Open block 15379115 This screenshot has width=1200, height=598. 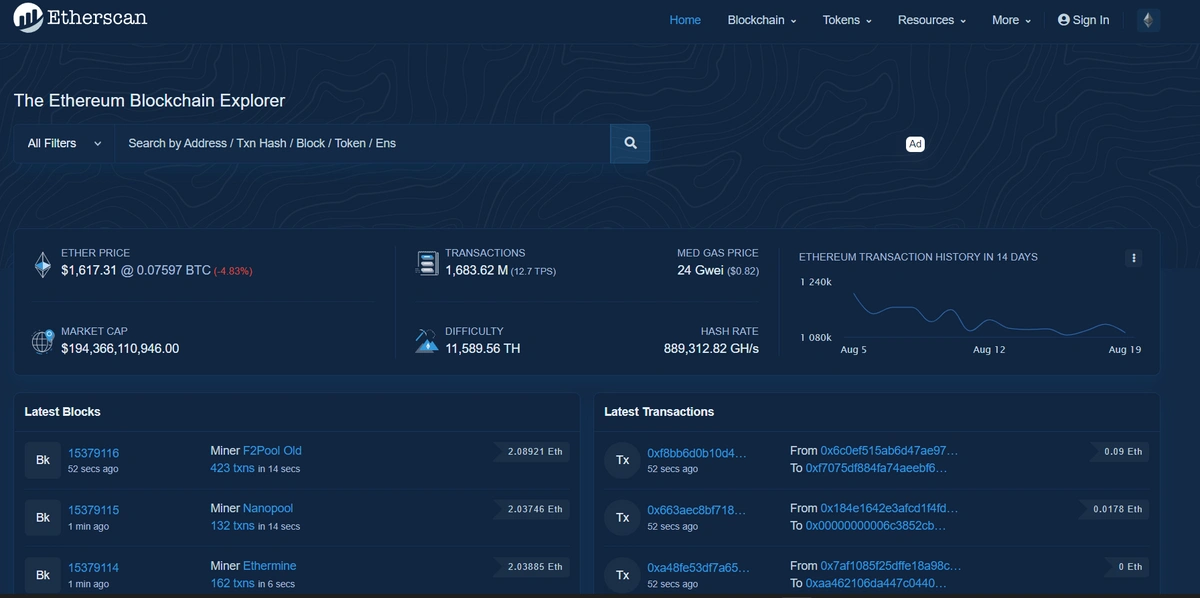(x=93, y=510)
